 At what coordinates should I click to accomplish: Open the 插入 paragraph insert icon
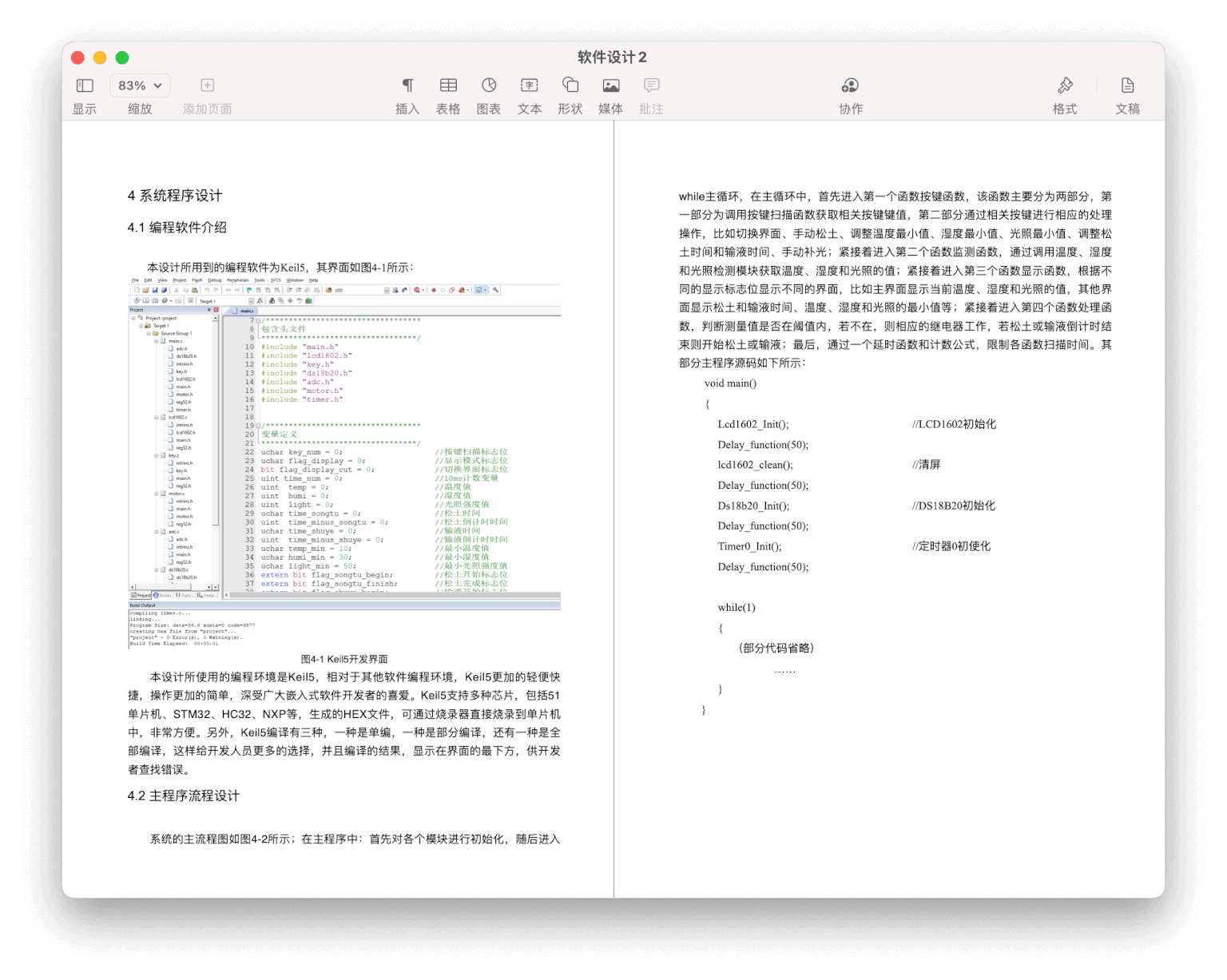pos(407,85)
